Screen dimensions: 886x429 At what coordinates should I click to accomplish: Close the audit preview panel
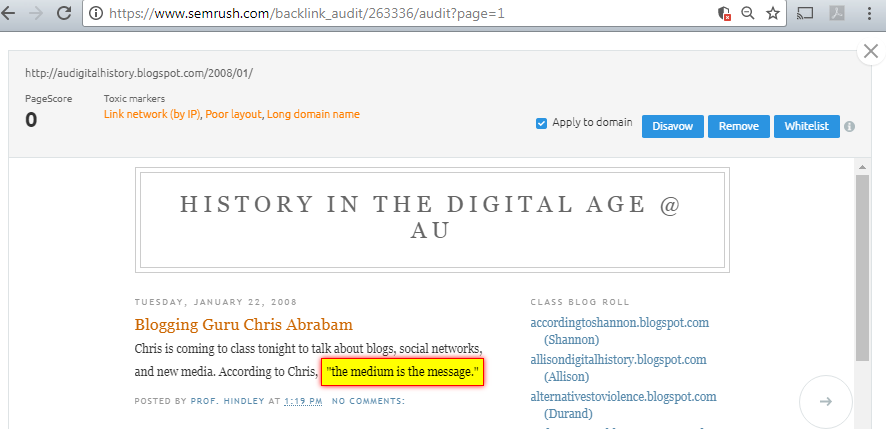point(870,54)
